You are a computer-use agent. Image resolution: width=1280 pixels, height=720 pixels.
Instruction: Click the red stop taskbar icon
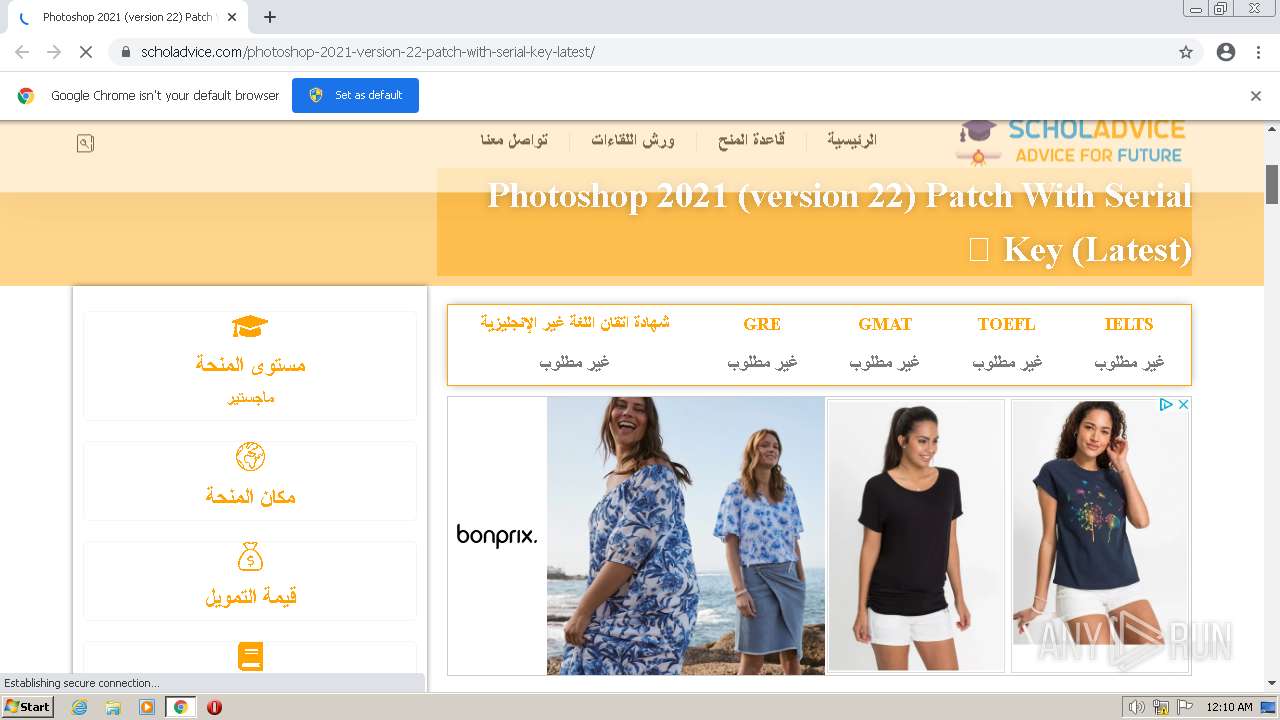pyautogui.click(x=214, y=707)
